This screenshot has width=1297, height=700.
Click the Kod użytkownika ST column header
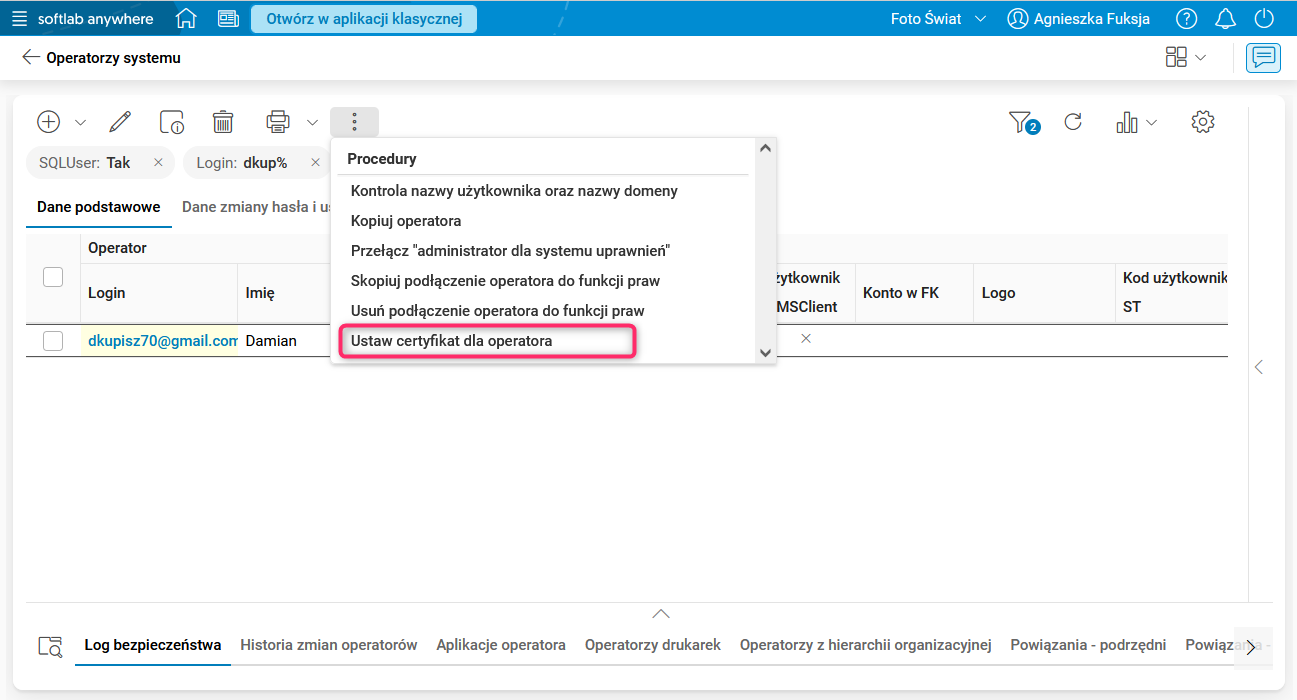[1174, 293]
